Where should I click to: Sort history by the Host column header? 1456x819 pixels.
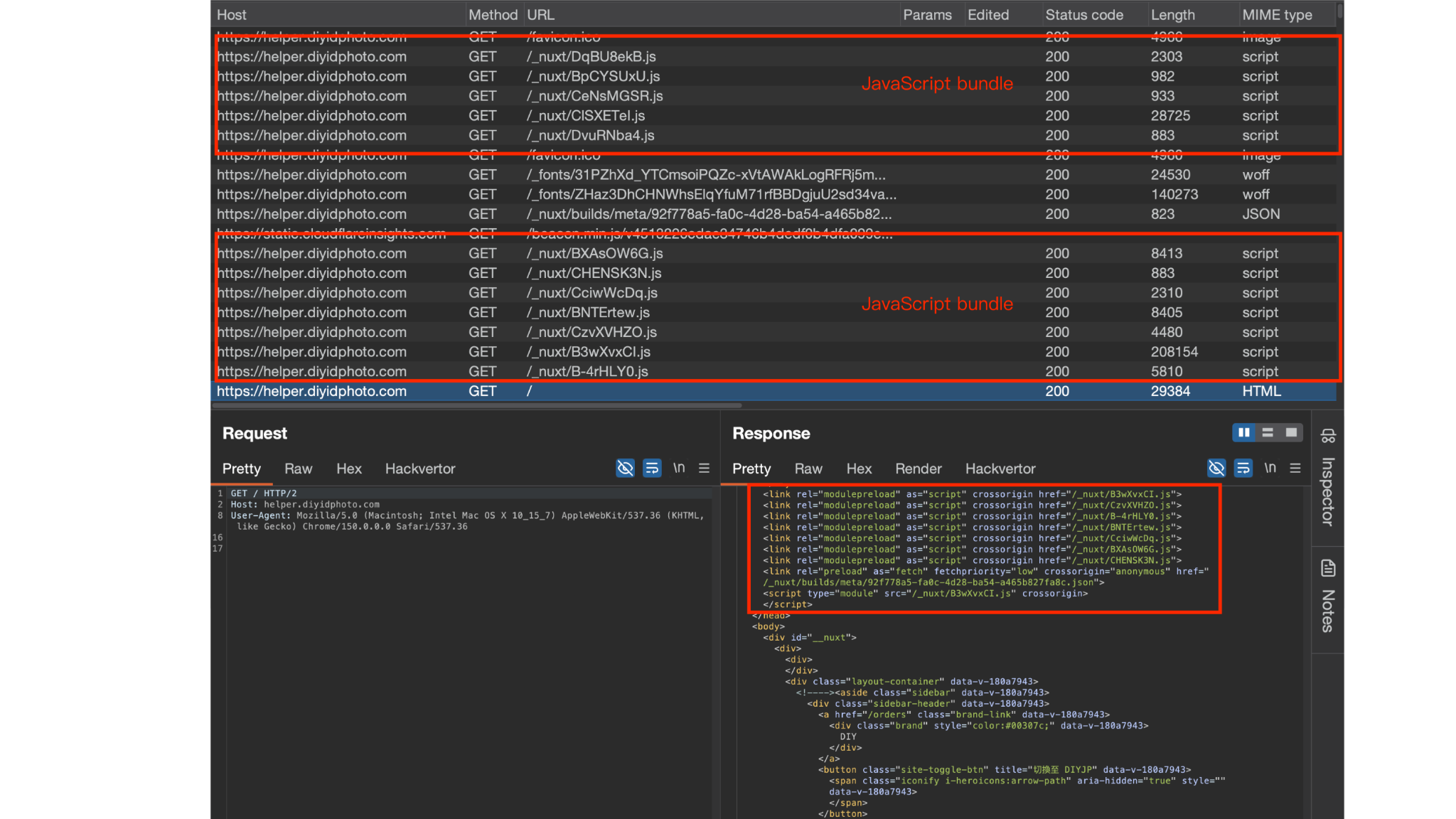338,15
